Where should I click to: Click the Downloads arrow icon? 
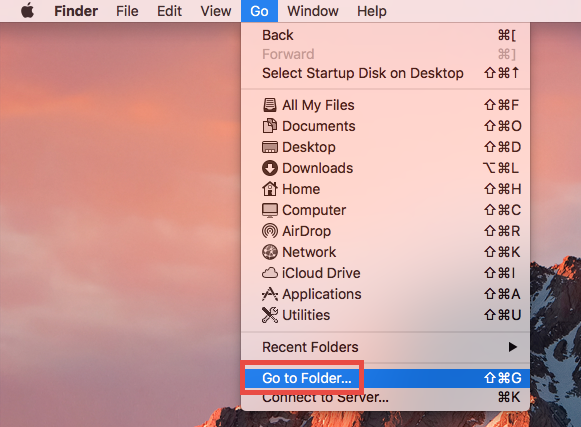point(270,168)
